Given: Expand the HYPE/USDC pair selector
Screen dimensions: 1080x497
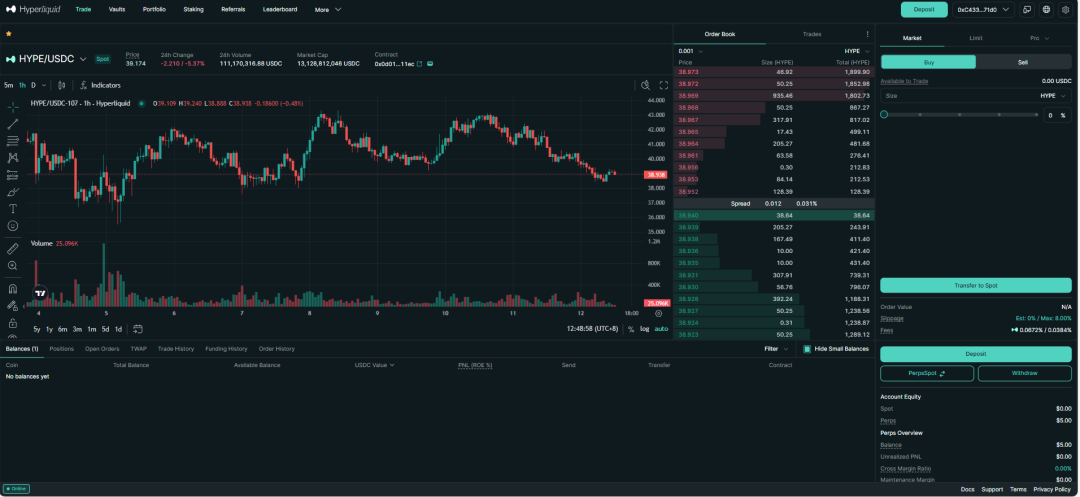Looking at the screenshot, I should 83,59.
